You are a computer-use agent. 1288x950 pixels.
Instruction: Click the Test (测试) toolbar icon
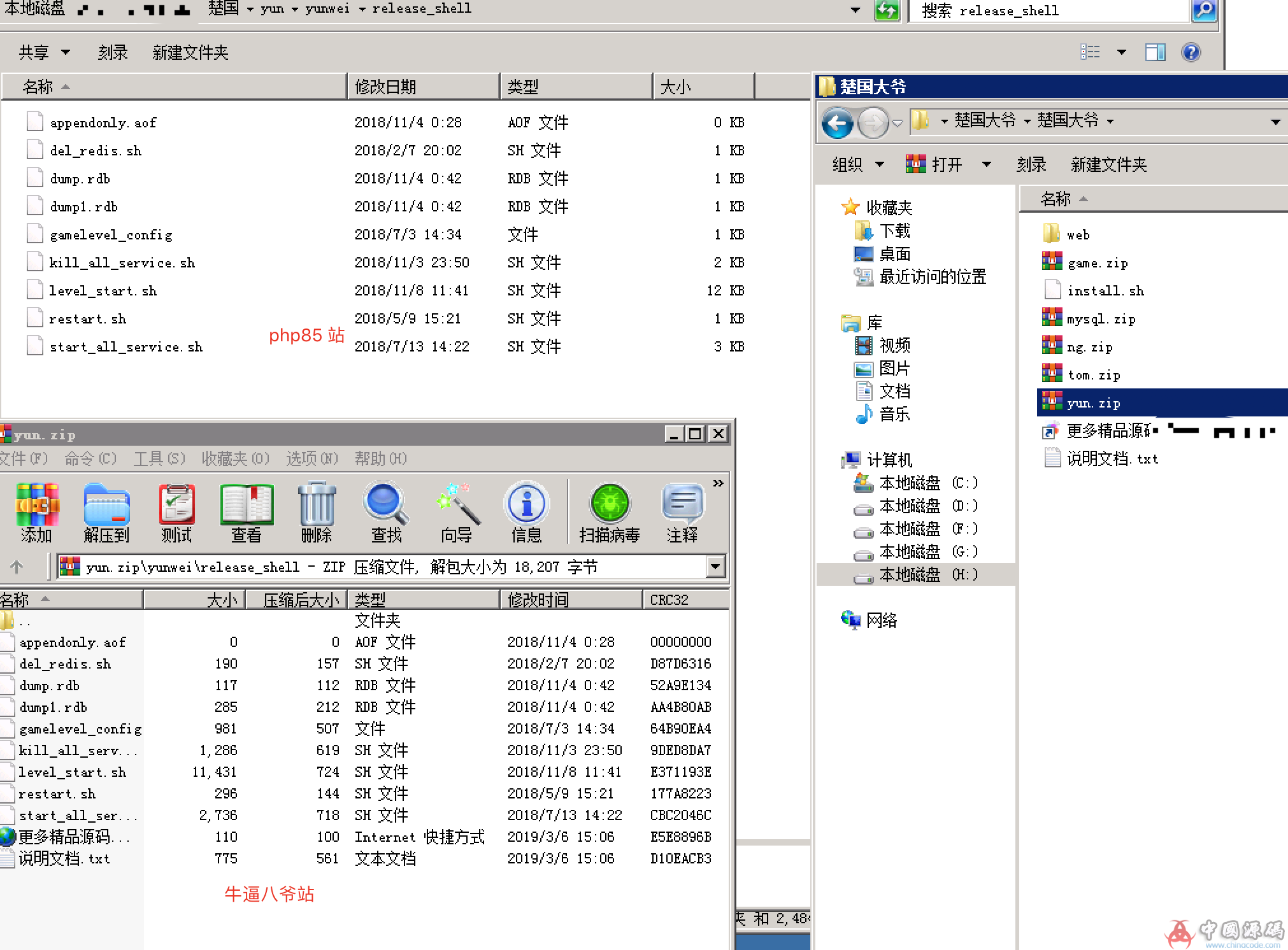[x=176, y=513]
